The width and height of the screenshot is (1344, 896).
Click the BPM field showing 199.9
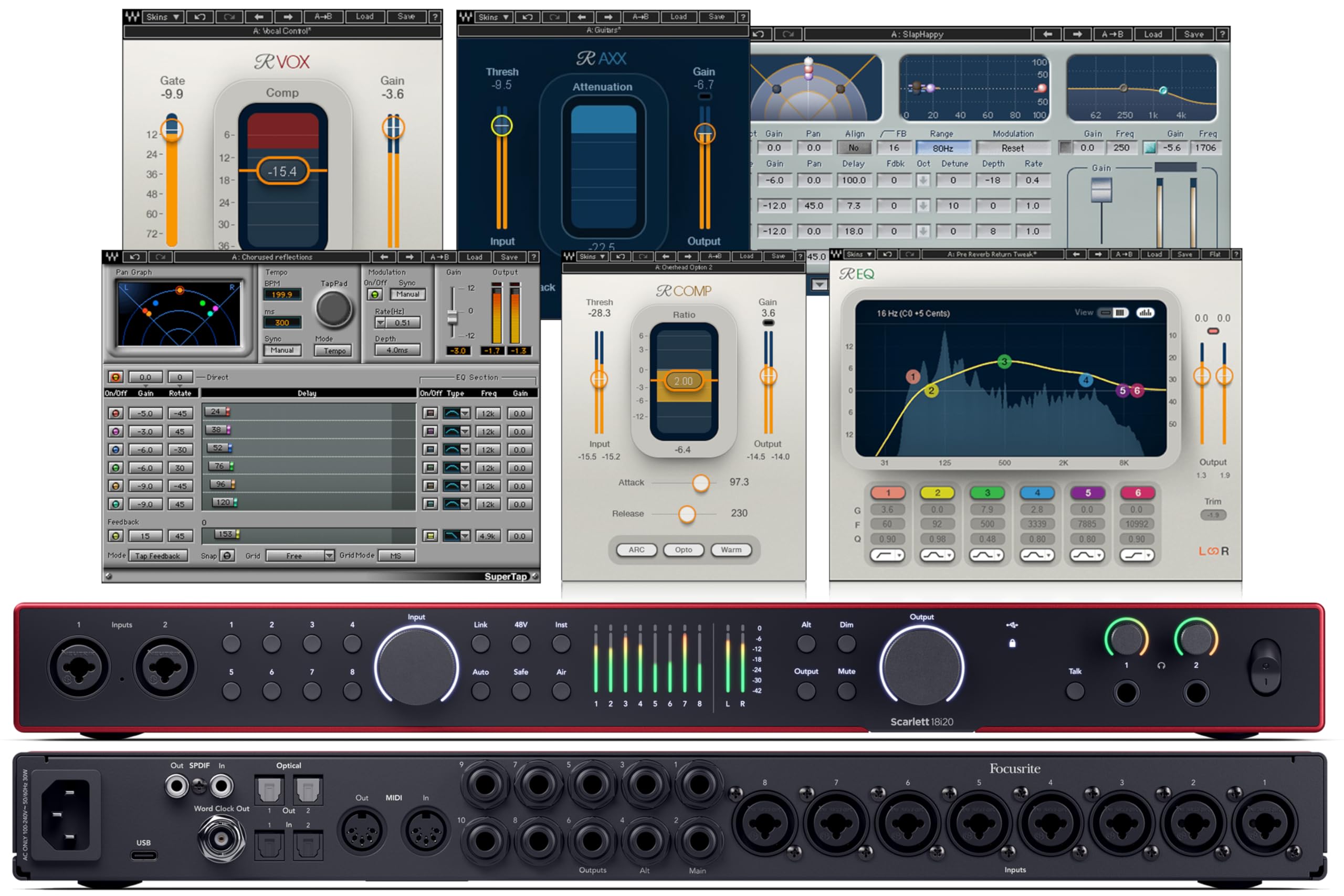282,294
